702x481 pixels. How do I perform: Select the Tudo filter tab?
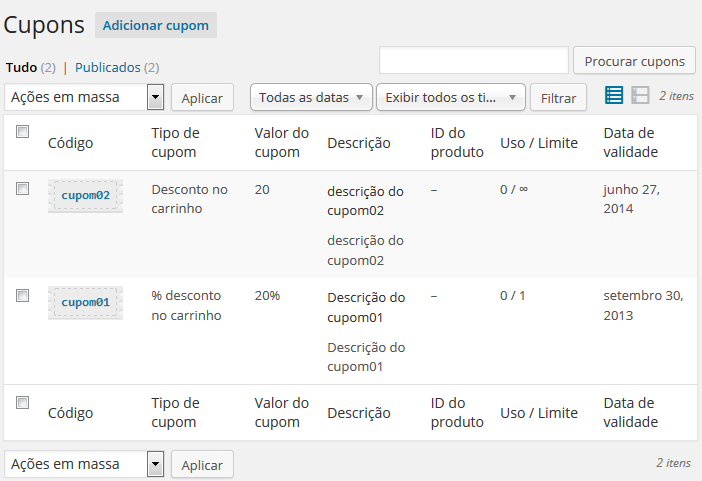pos(21,67)
